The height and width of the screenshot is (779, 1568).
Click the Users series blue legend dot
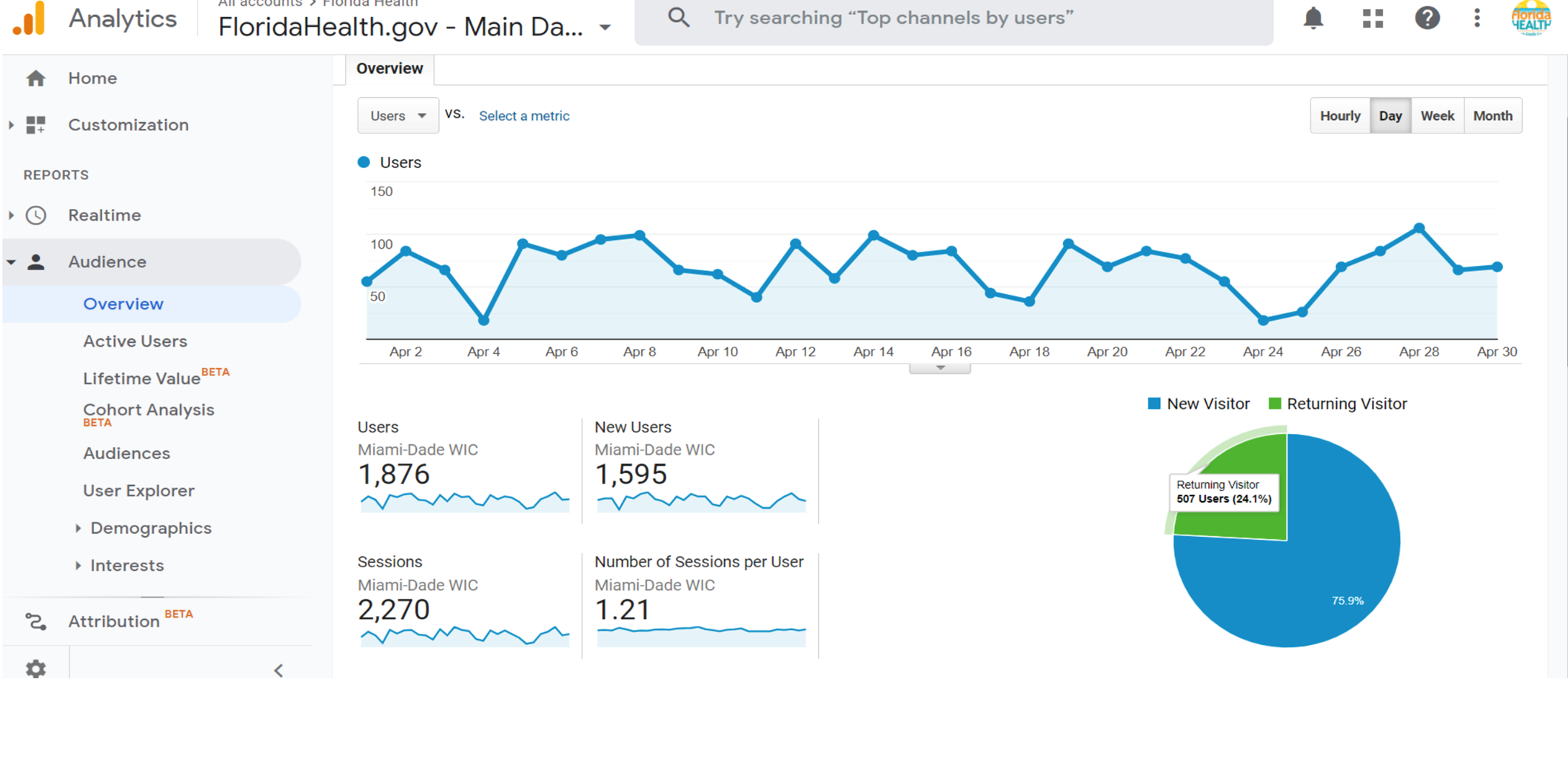[363, 162]
